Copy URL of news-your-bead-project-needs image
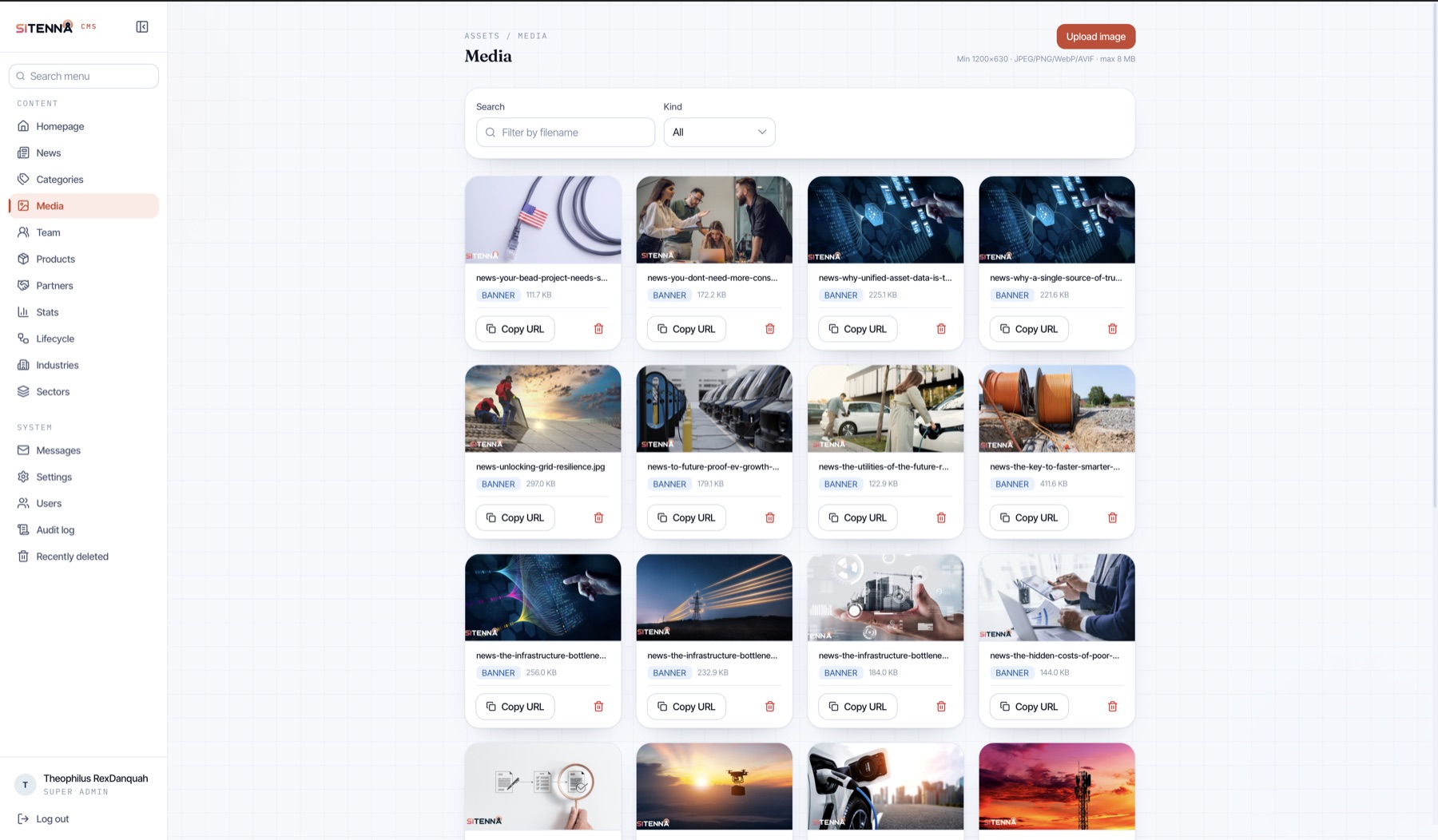Viewport: 1438px width, 840px height. 515,329
